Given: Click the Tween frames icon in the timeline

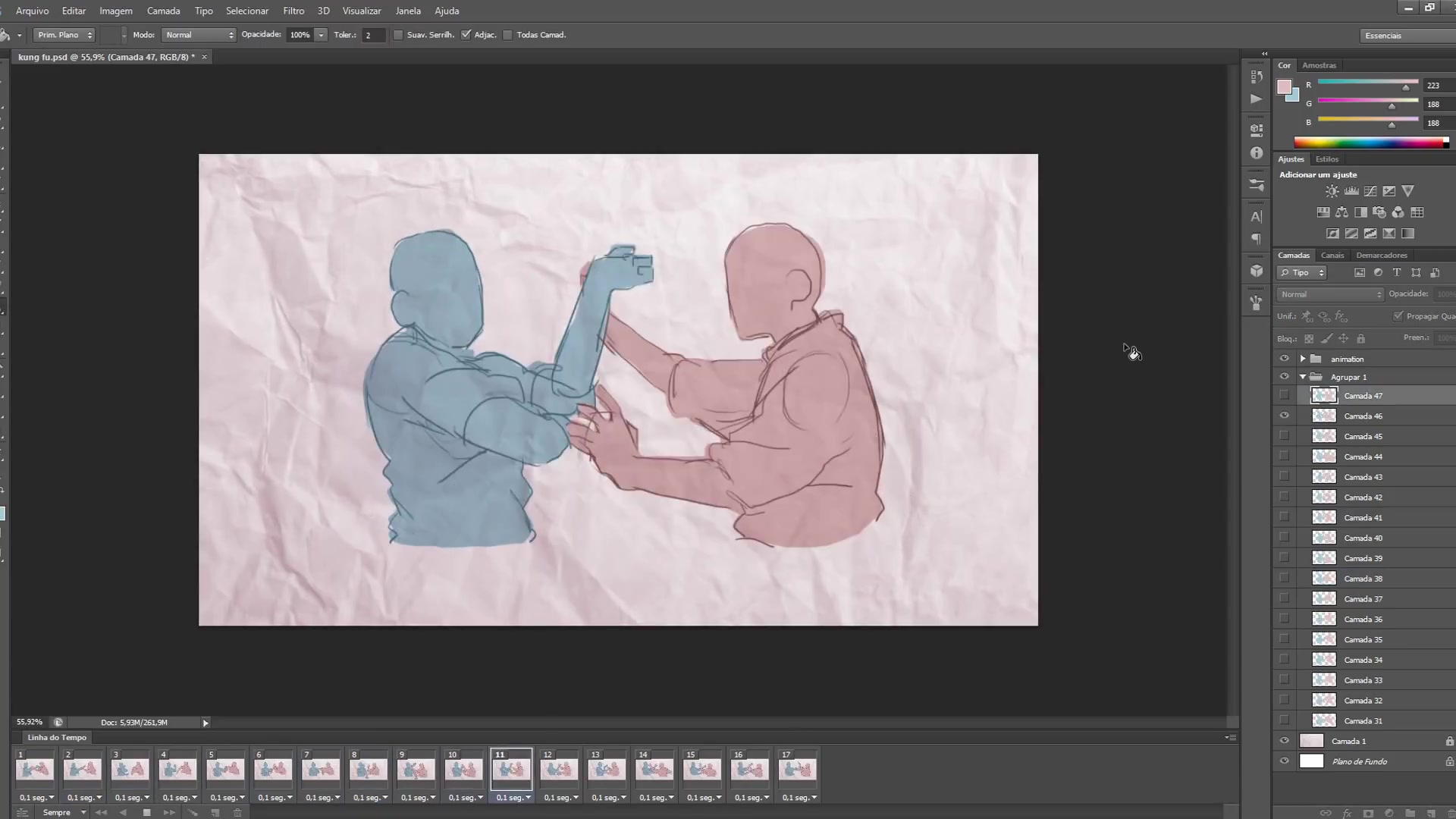Looking at the screenshot, I should pos(193,812).
